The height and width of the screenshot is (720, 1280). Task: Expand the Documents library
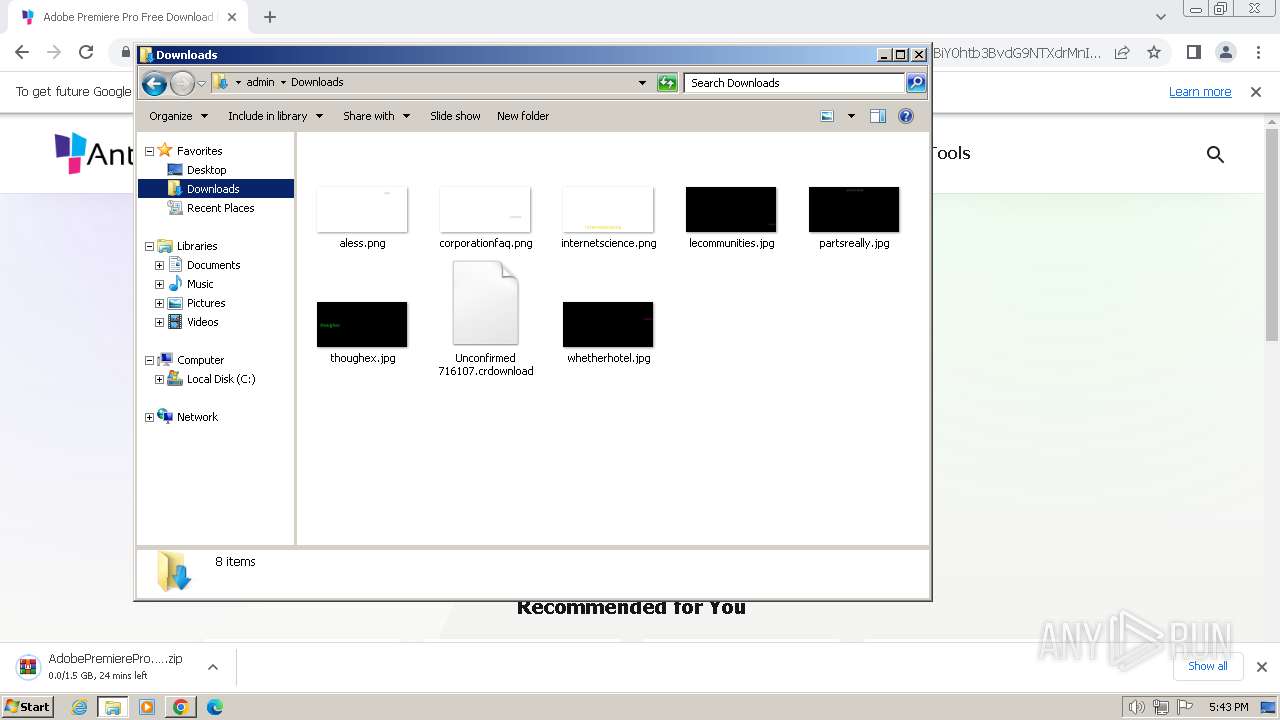[x=159, y=265]
